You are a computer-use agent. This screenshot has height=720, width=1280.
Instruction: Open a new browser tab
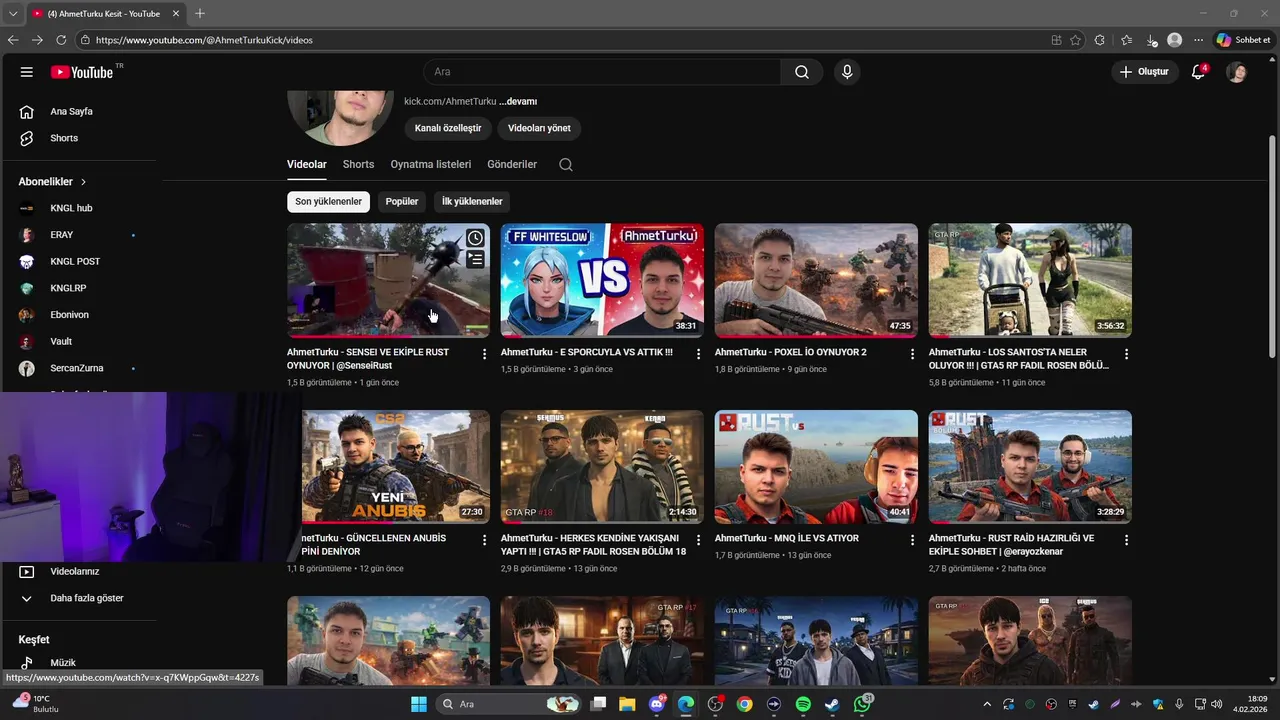pyautogui.click(x=199, y=14)
